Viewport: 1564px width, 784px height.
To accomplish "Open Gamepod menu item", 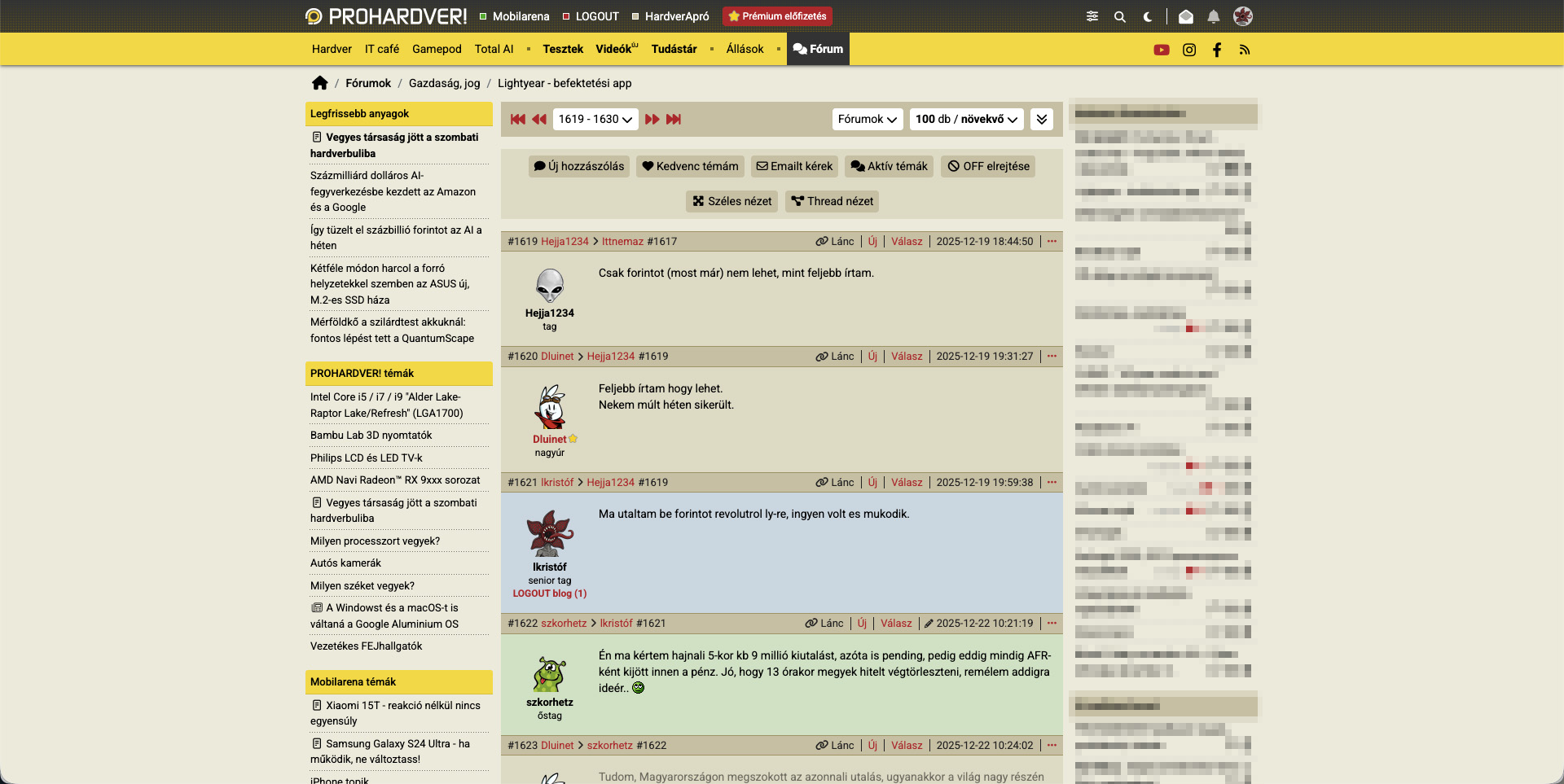I will click(437, 49).
